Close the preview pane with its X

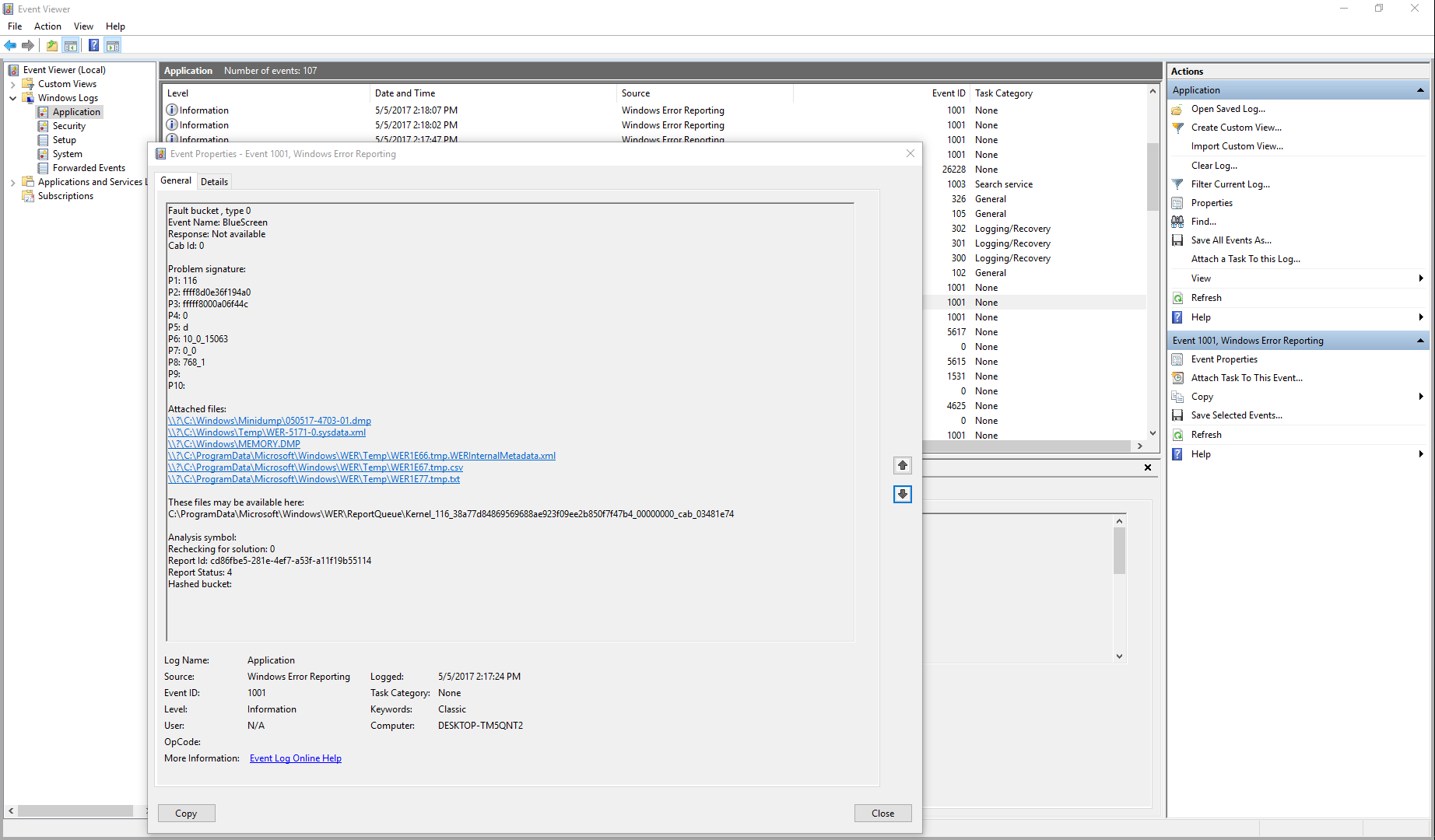pos(1148,467)
